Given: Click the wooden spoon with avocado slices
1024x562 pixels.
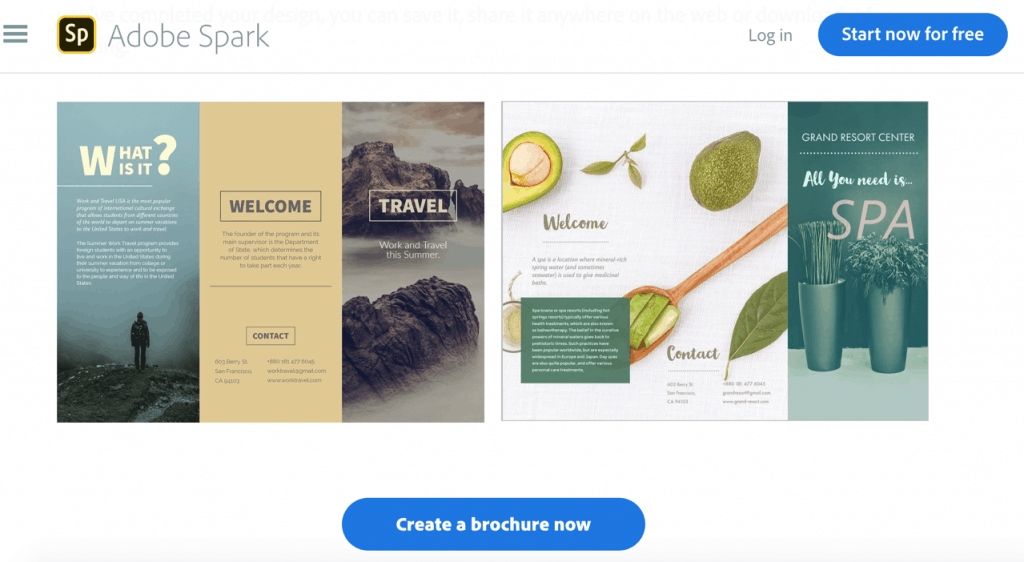Looking at the screenshot, I should [705, 285].
